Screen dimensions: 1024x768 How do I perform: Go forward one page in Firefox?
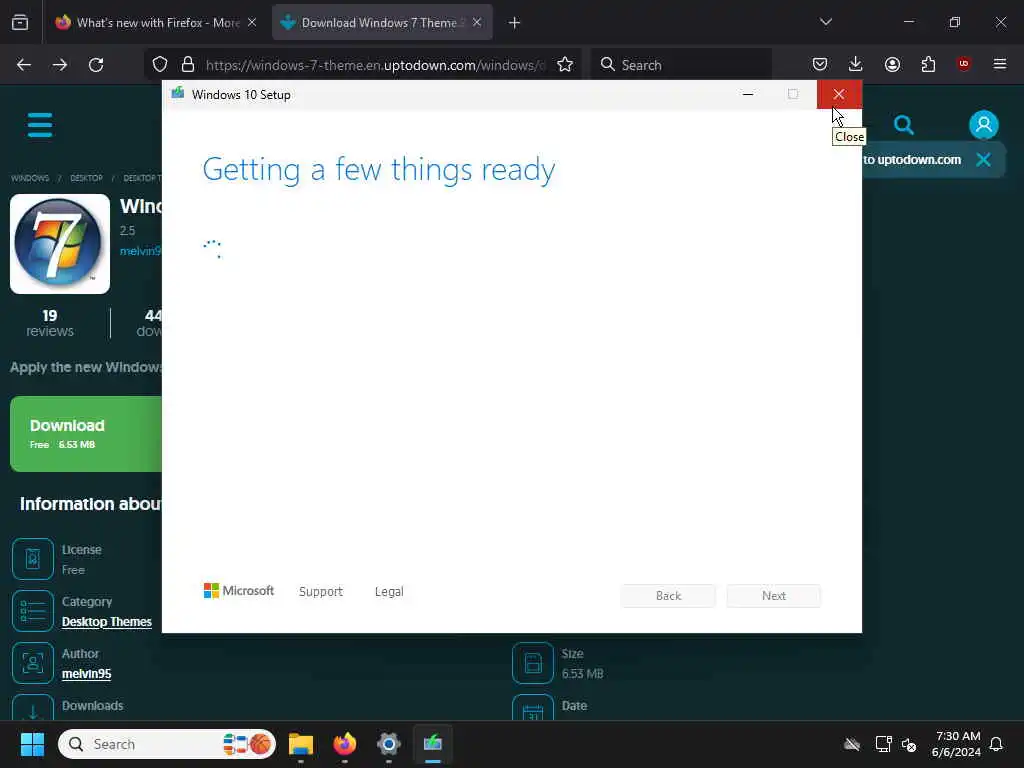[60, 65]
